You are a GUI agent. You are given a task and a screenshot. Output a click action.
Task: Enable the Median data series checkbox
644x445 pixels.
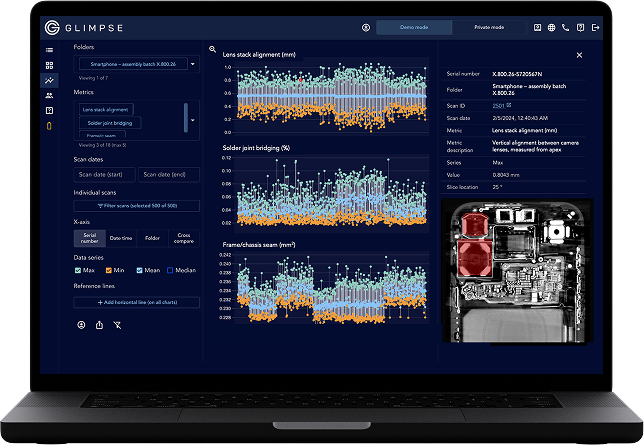click(x=170, y=270)
